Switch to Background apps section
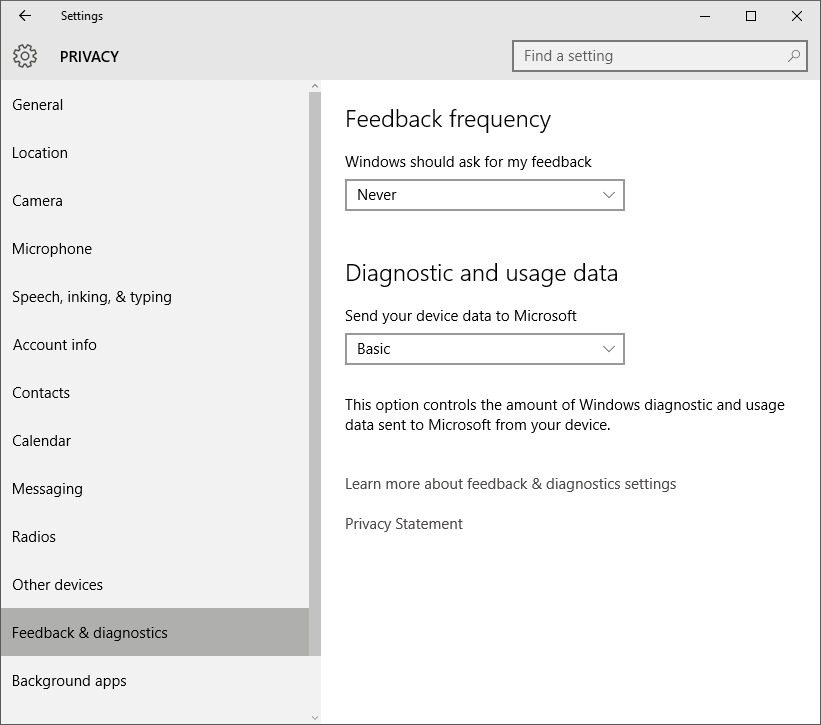The height and width of the screenshot is (725, 821). click(69, 681)
